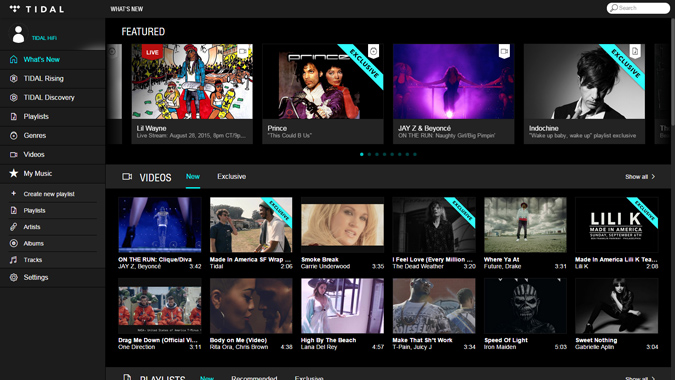The width and height of the screenshot is (675, 380).
Task: Click the My Music star icon
Action: (14, 173)
